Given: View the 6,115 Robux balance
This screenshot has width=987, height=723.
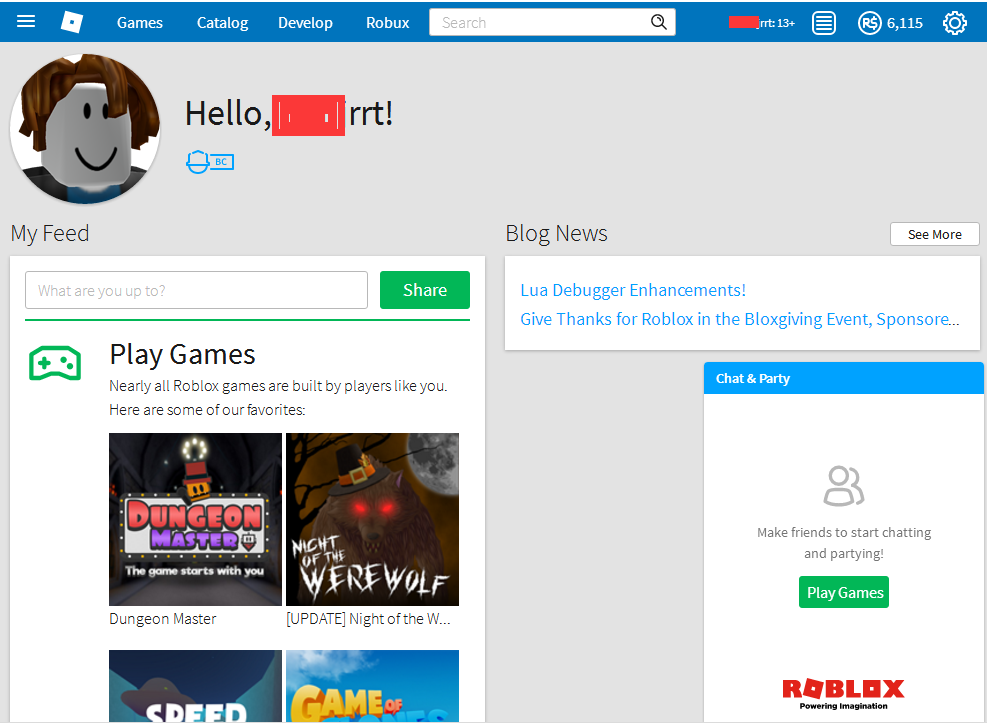Looking at the screenshot, I should pos(905,23).
